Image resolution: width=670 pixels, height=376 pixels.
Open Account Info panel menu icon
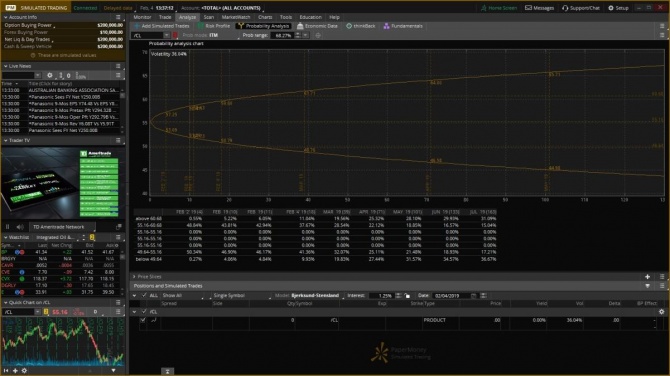tap(118, 17)
